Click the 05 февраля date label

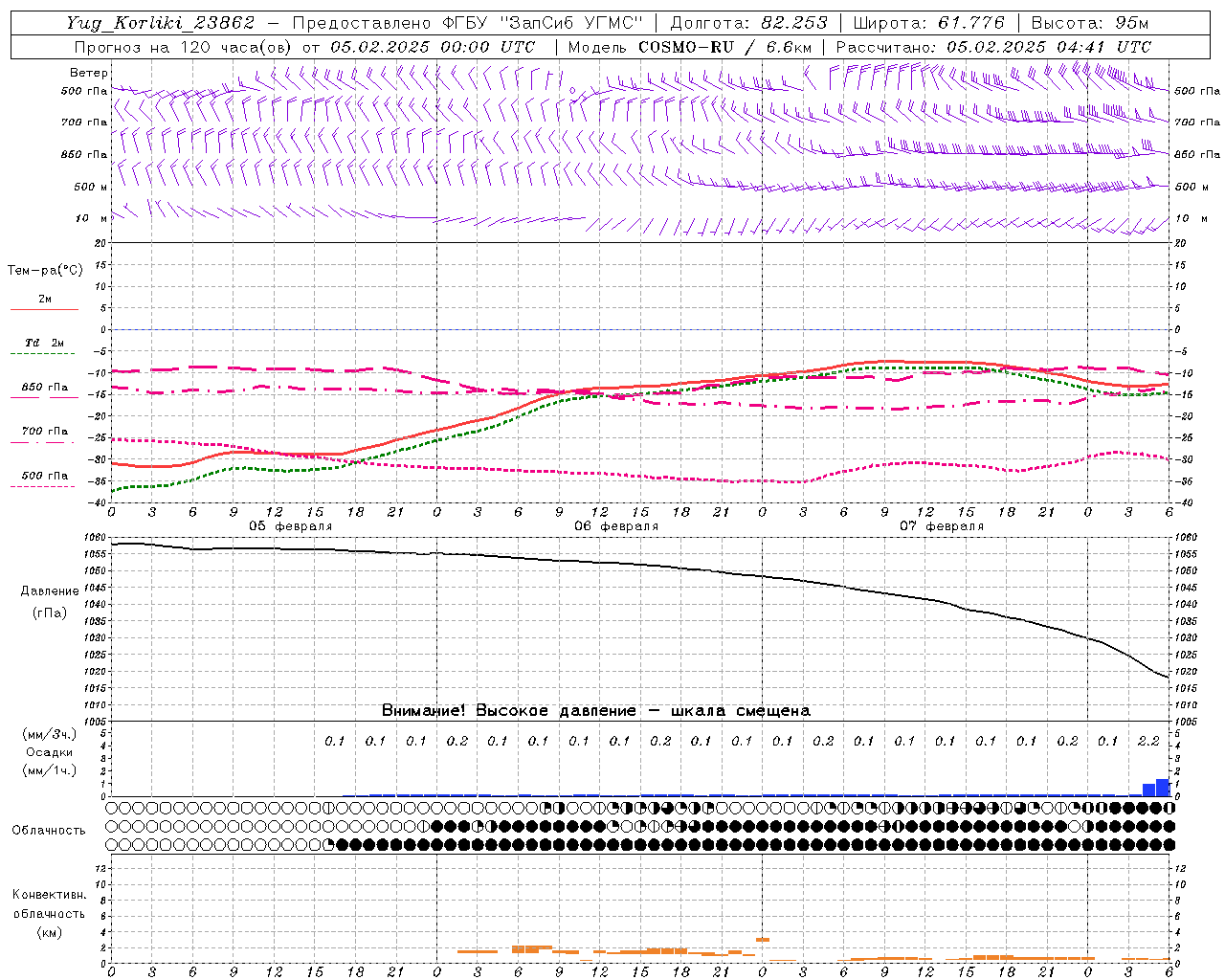(291, 526)
